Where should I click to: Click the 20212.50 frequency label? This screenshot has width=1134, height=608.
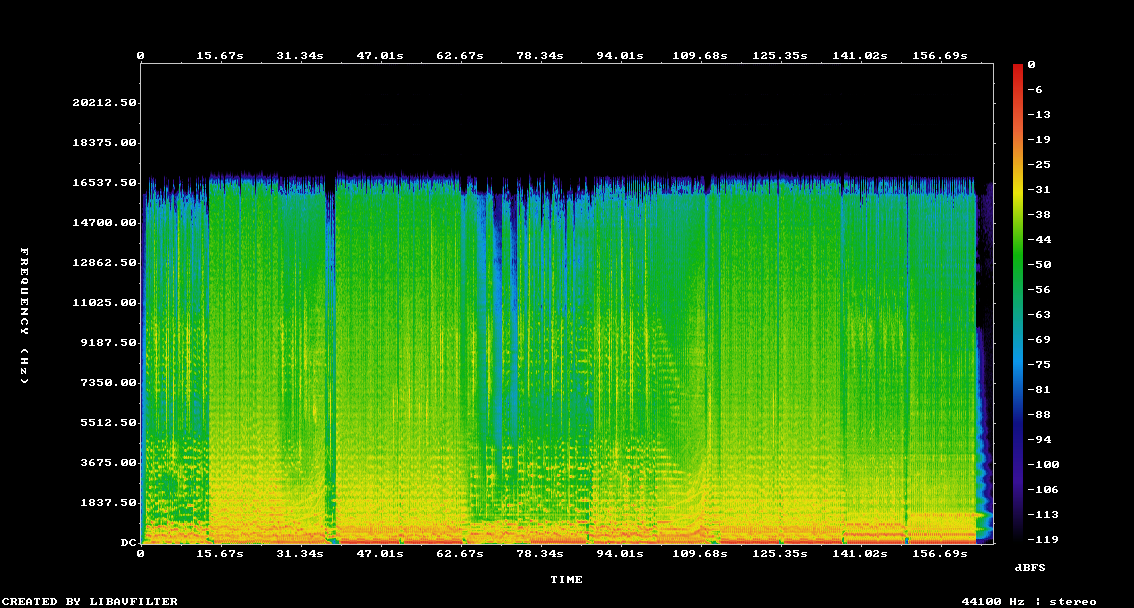104,103
